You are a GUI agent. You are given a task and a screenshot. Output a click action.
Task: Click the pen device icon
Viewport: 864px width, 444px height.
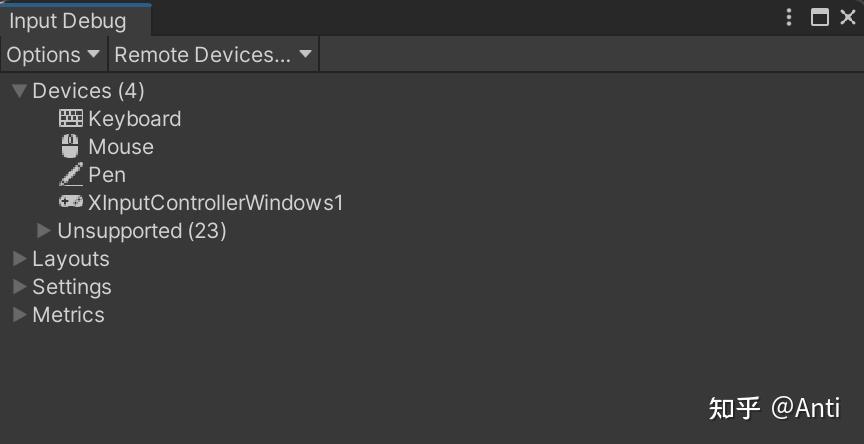(71, 175)
